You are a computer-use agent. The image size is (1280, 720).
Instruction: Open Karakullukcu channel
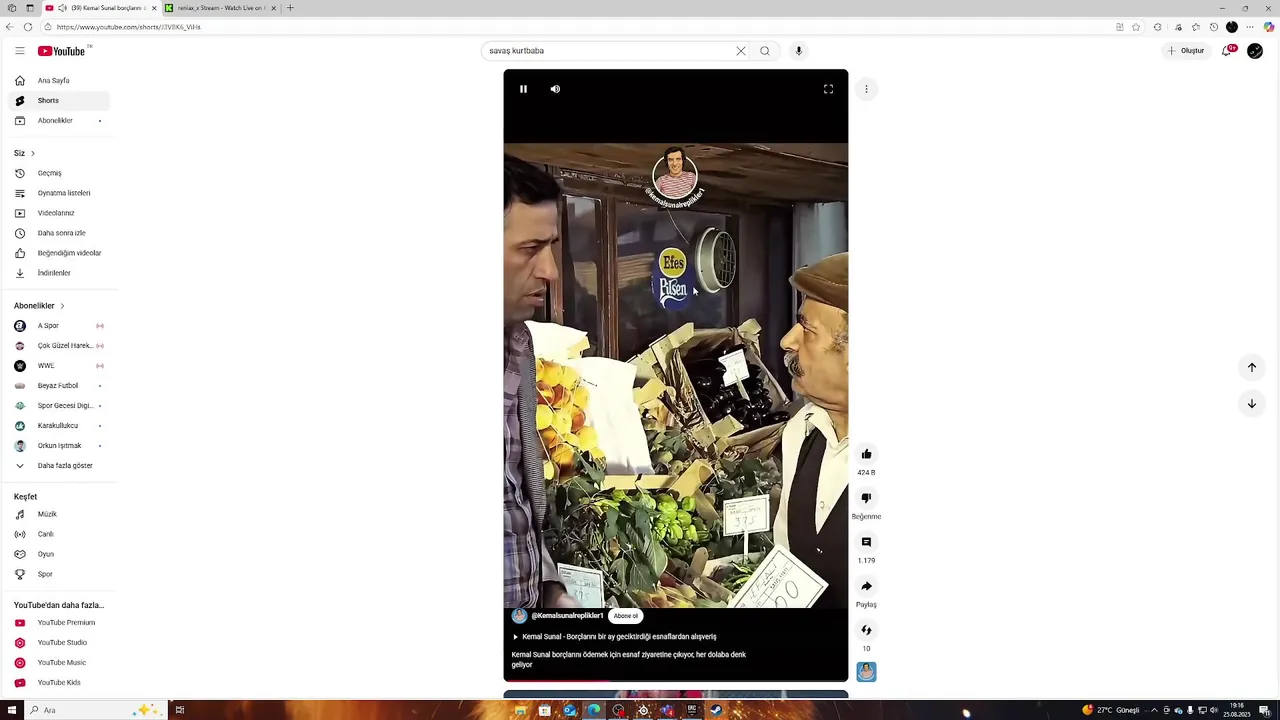(x=60, y=426)
